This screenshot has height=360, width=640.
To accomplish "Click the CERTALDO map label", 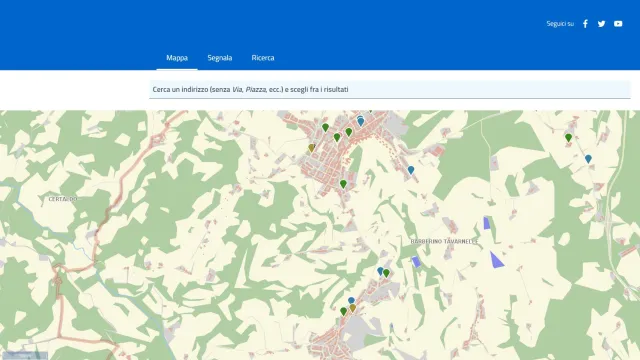I will click(63, 199).
